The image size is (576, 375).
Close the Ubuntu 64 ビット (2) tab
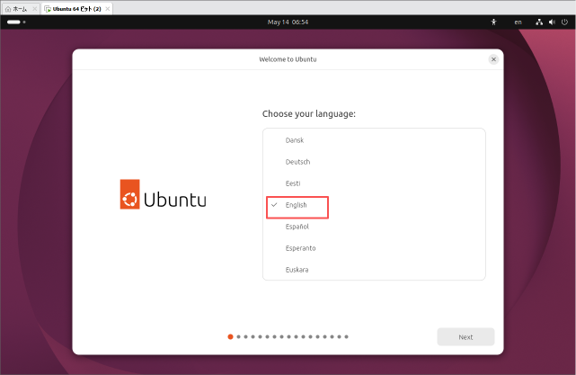[x=108, y=9]
